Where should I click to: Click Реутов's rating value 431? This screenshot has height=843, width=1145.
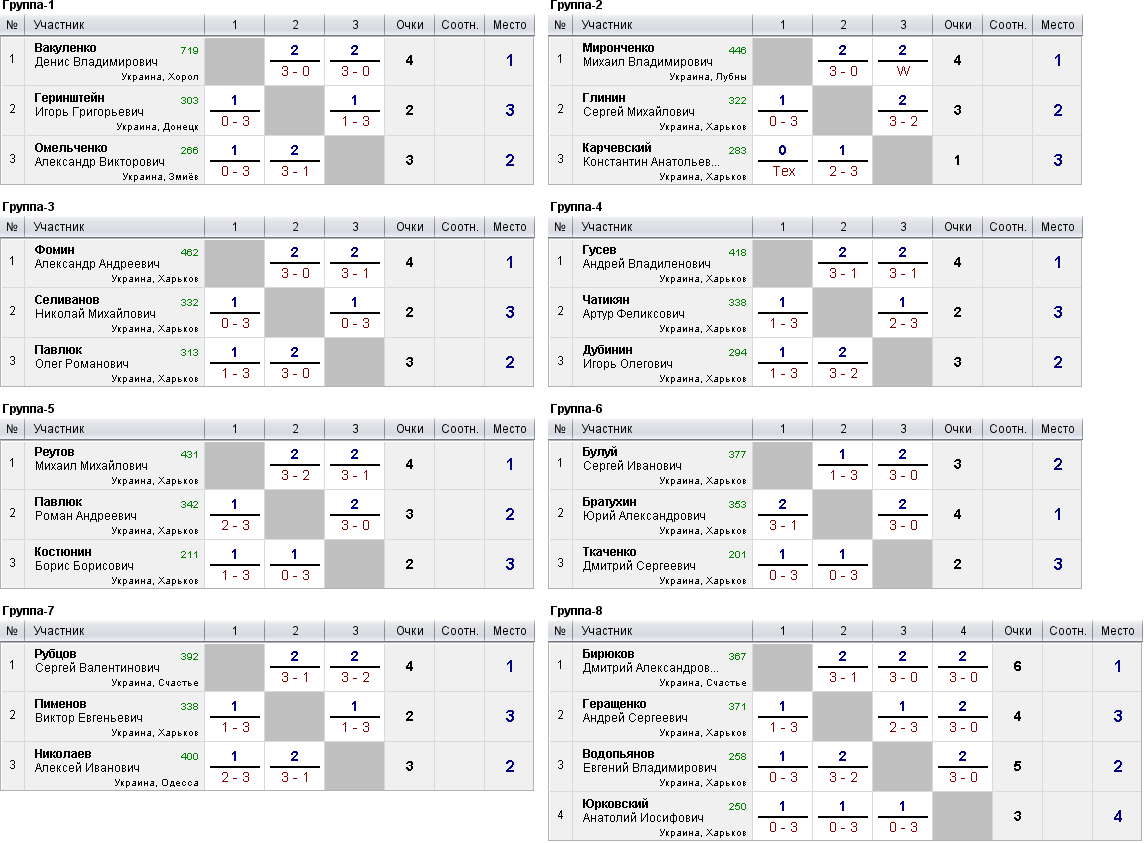pos(189,454)
